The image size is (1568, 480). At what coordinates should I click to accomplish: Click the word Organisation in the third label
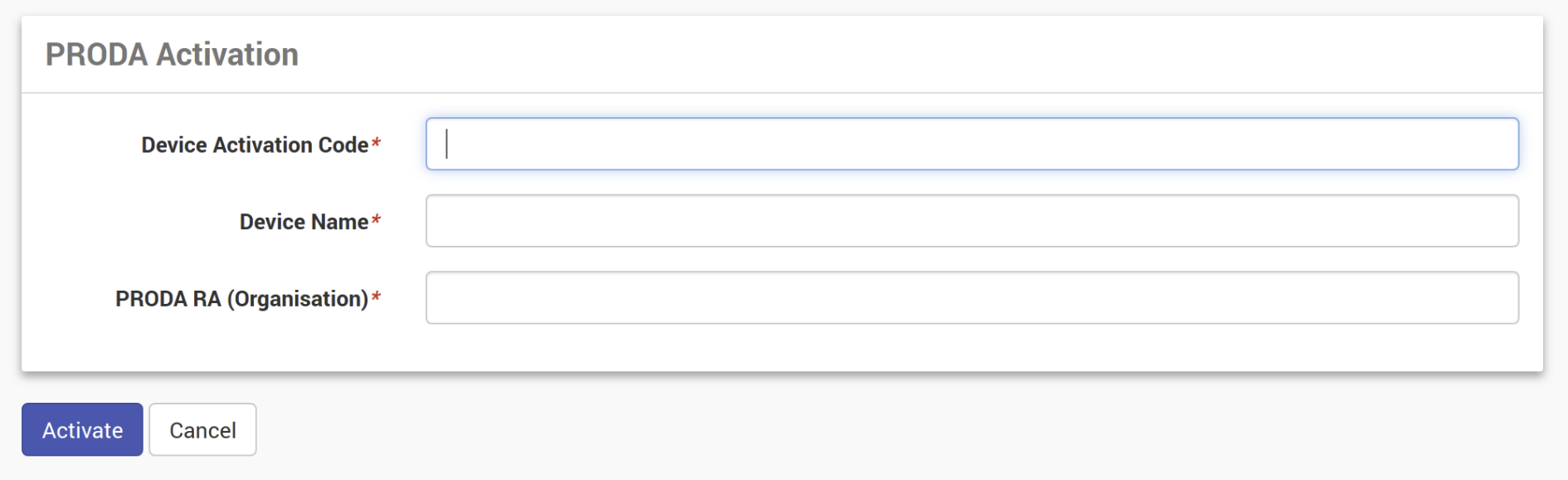coord(299,299)
